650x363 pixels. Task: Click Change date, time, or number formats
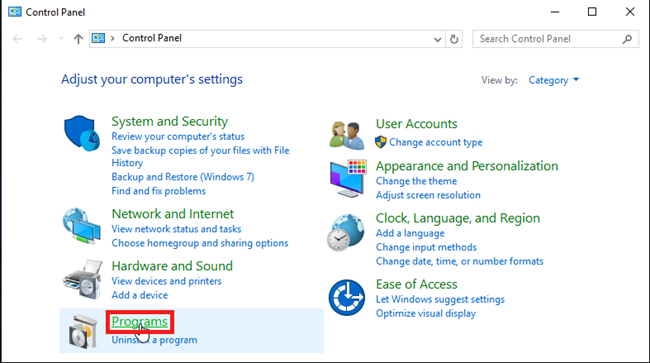coord(459,261)
